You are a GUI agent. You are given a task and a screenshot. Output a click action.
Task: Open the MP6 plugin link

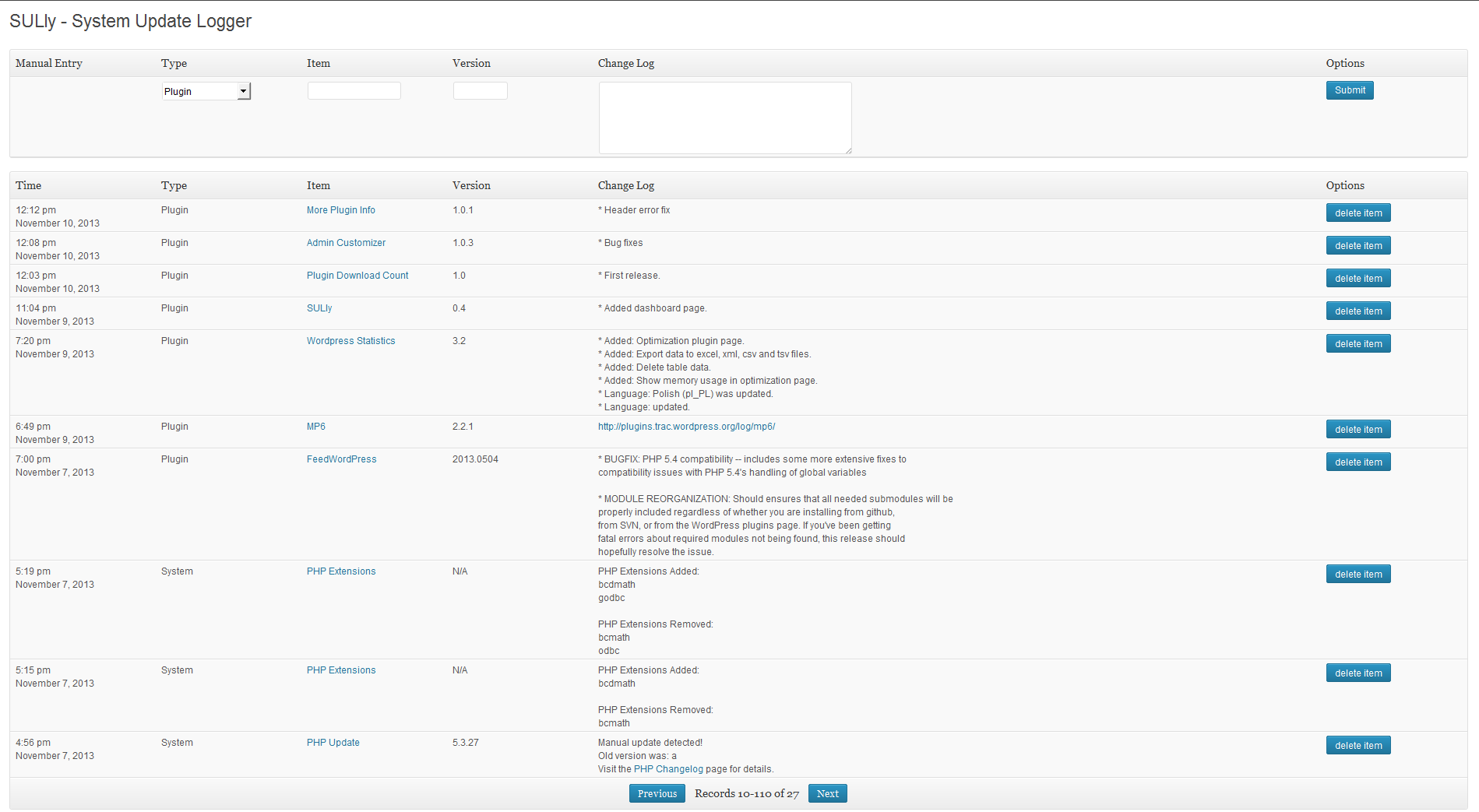click(x=316, y=427)
